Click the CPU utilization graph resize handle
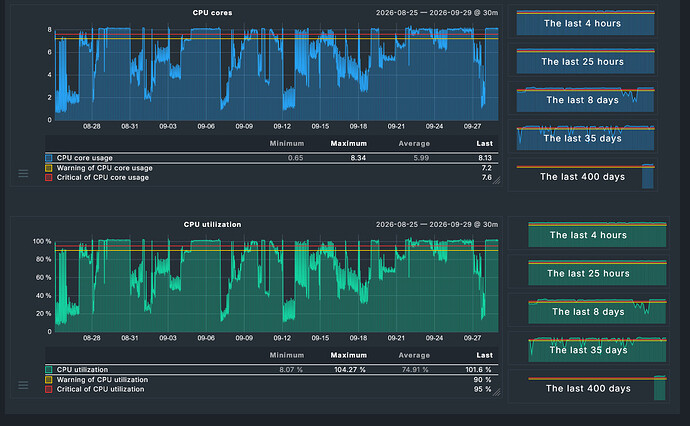Viewport: 690px width, 426px height. coord(496,392)
